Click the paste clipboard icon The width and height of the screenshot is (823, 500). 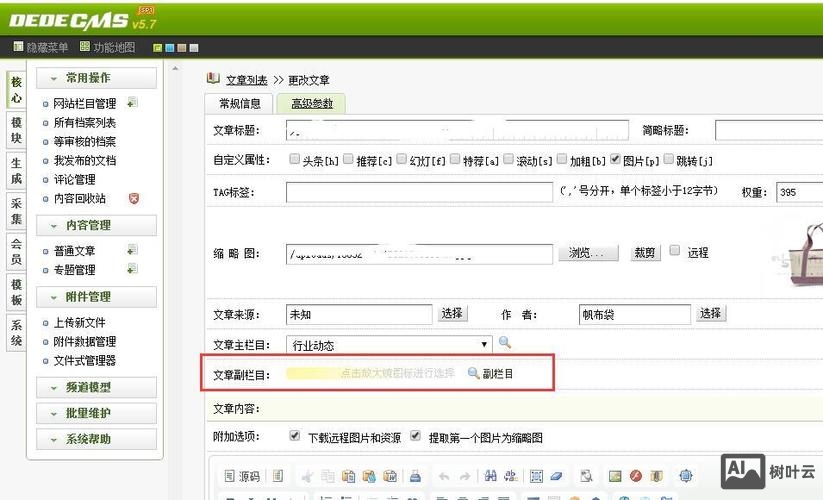(349, 476)
